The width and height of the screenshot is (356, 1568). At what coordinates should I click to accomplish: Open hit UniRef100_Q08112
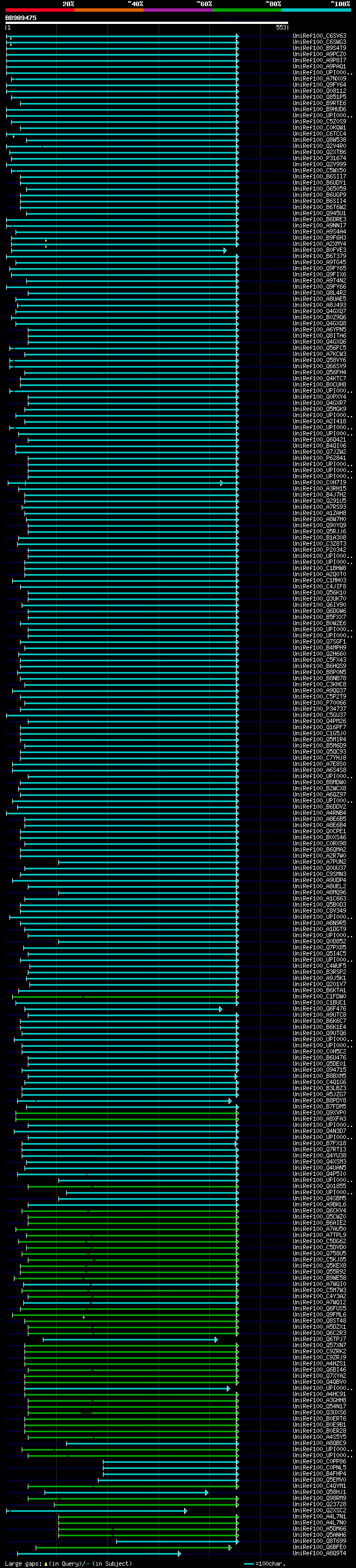319,91
